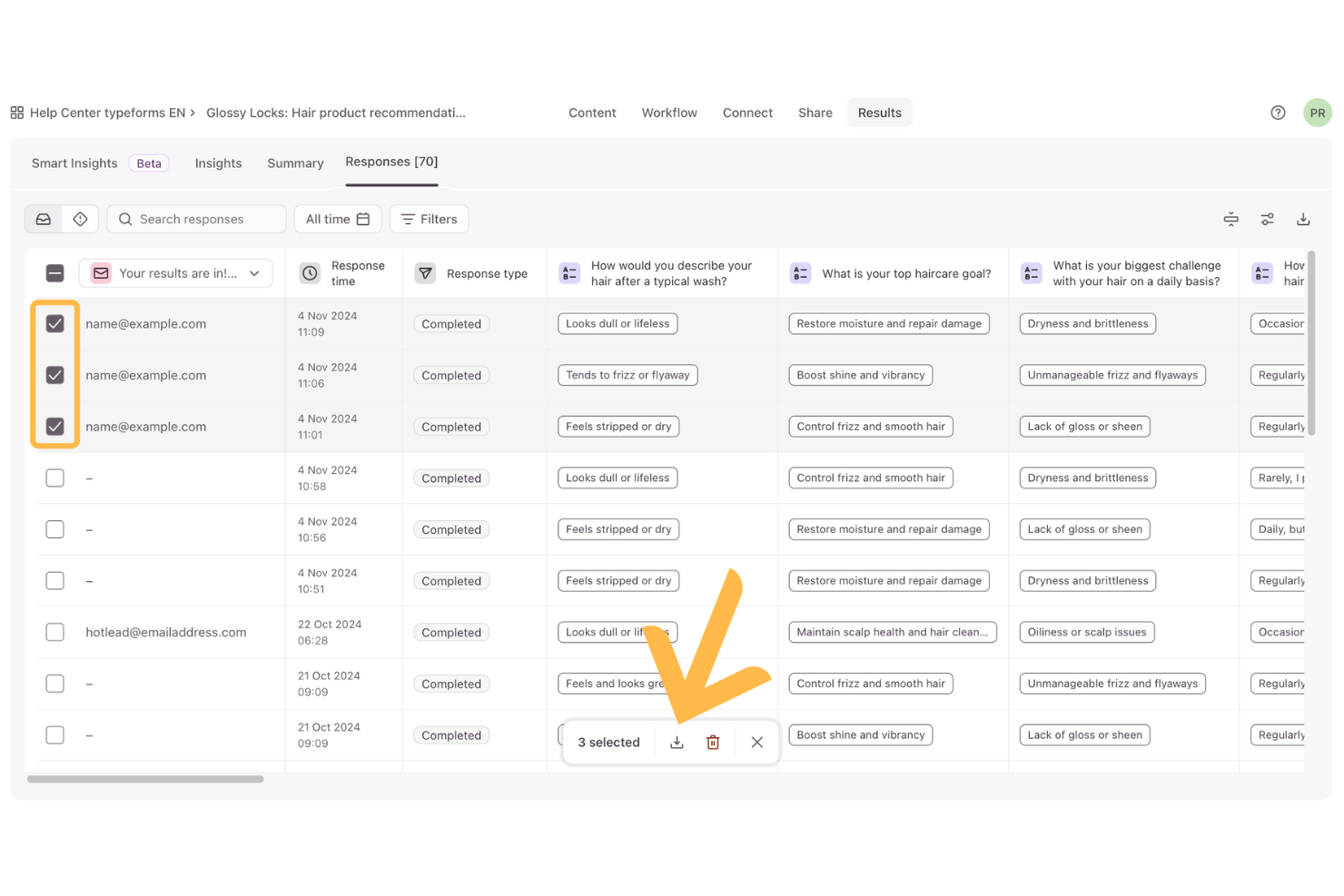Download the 3 selected responses
Image resolution: width=1344 pixels, height=896 pixels.
677,743
